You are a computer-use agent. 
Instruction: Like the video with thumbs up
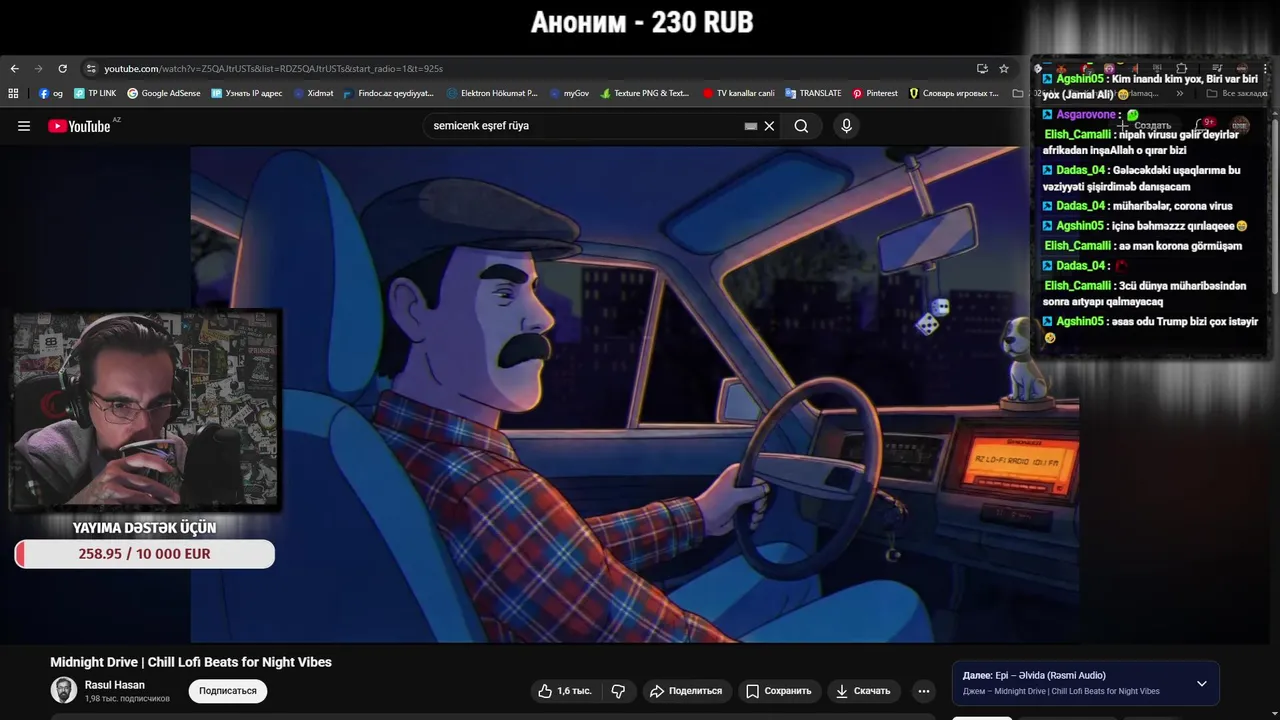click(x=564, y=691)
